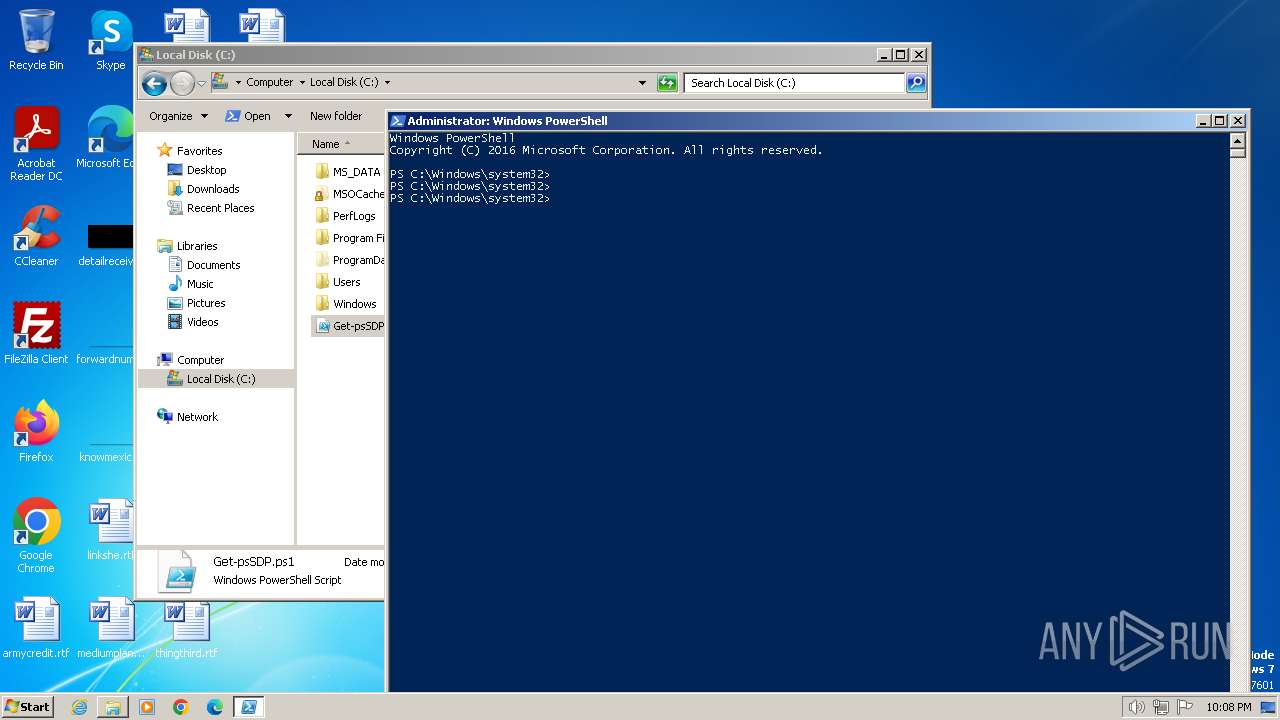This screenshot has width=1280, height=720.
Task: Select Libraries in the navigation pane
Action: click(197, 246)
